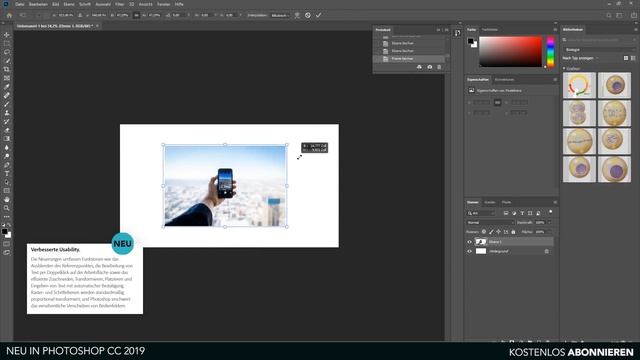The width and height of the screenshot is (640, 360).
Task: Toggle warp mode icon in options bar
Action: 297,15
